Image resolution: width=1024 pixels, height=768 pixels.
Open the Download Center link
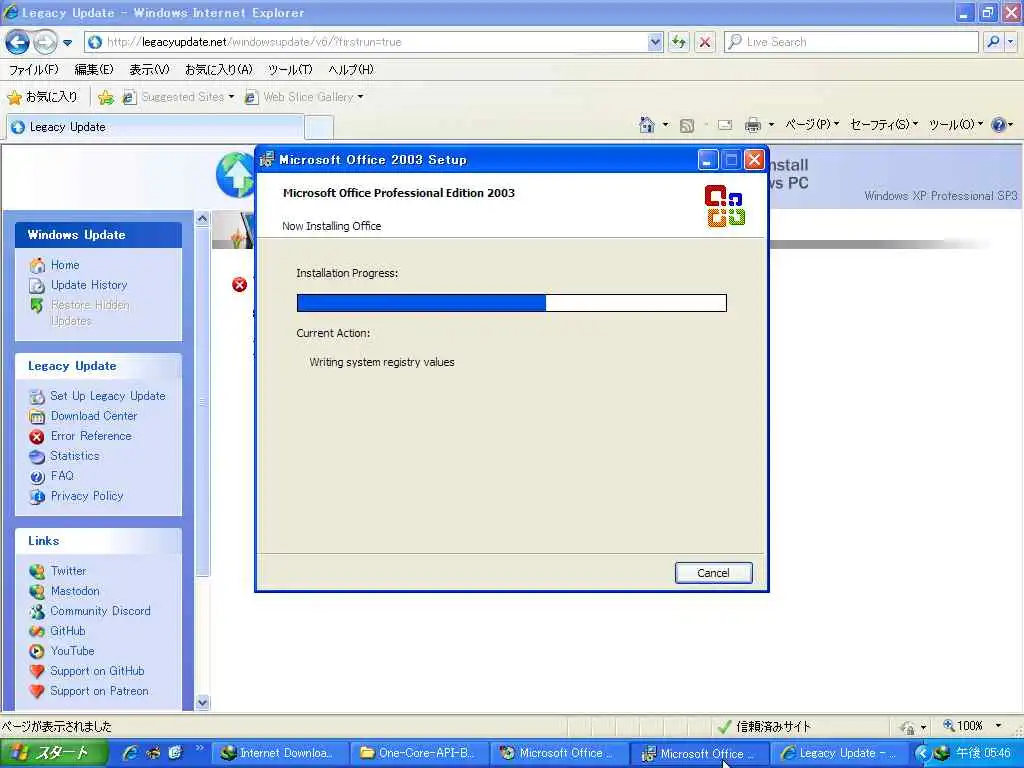94,416
